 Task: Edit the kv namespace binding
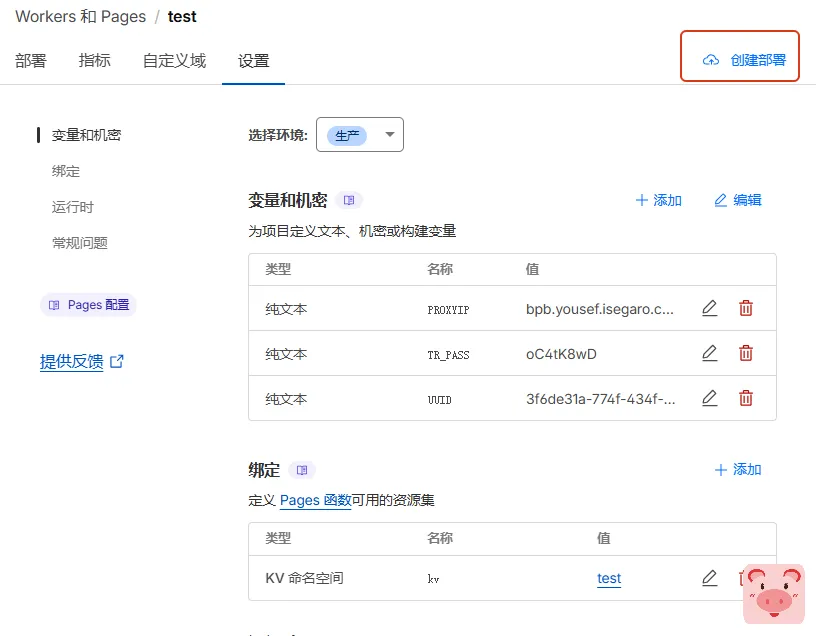point(709,577)
